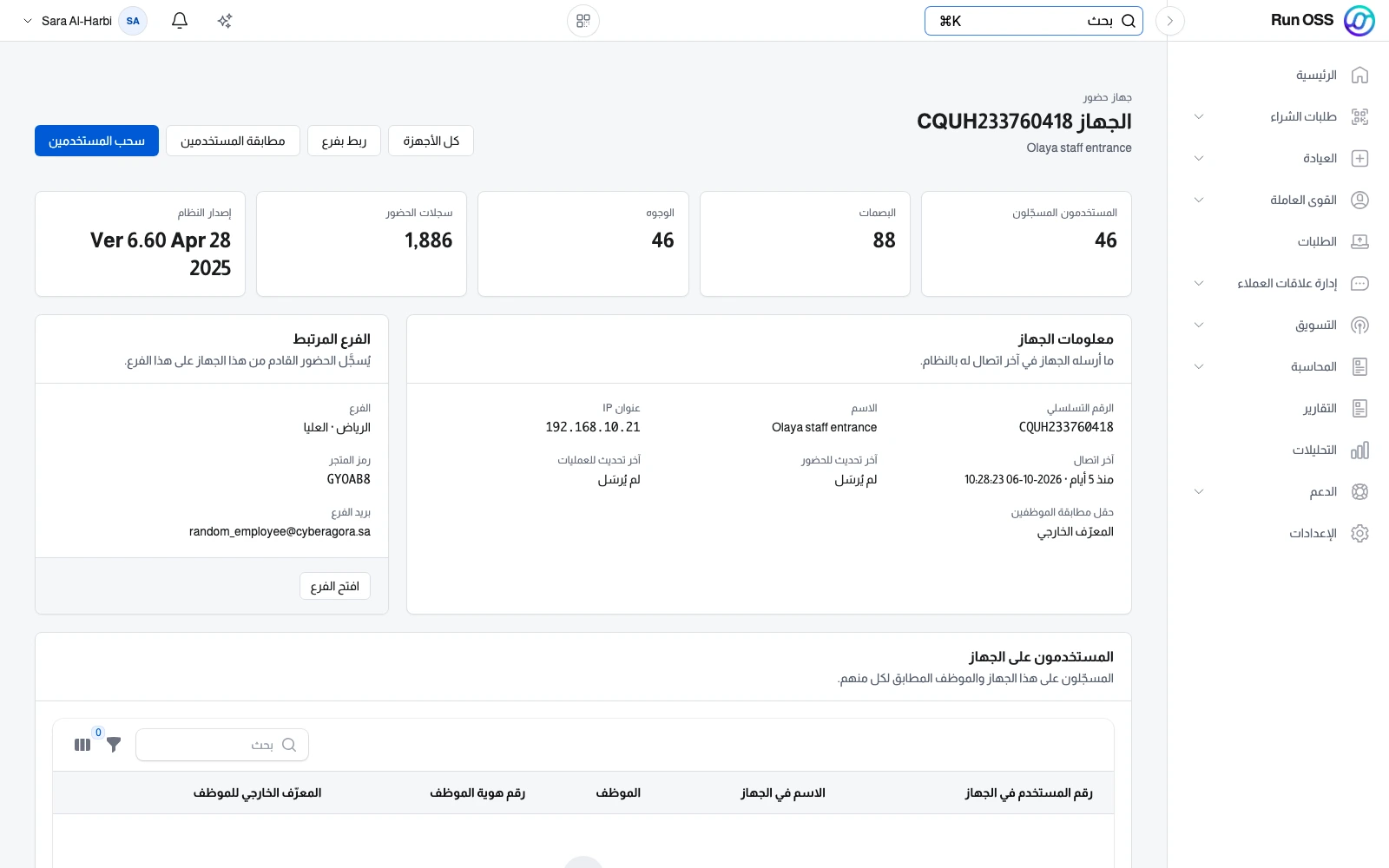Click the AI sparkle assistant icon

(x=225, y=21)
